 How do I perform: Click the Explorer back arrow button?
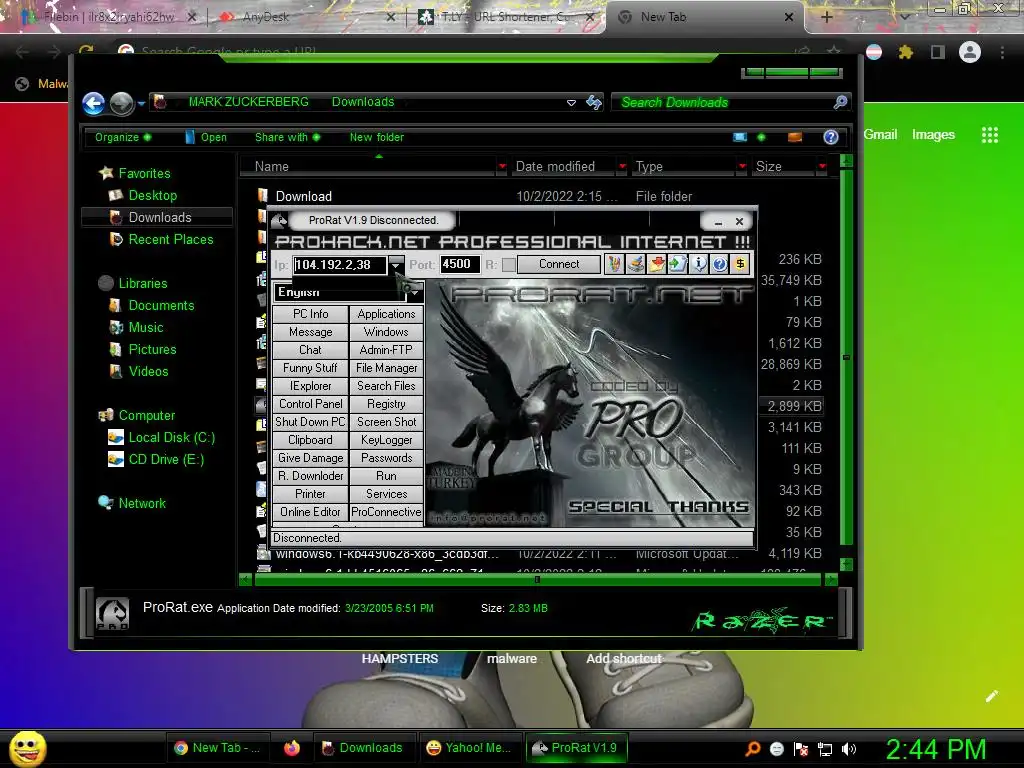point(93,103)
